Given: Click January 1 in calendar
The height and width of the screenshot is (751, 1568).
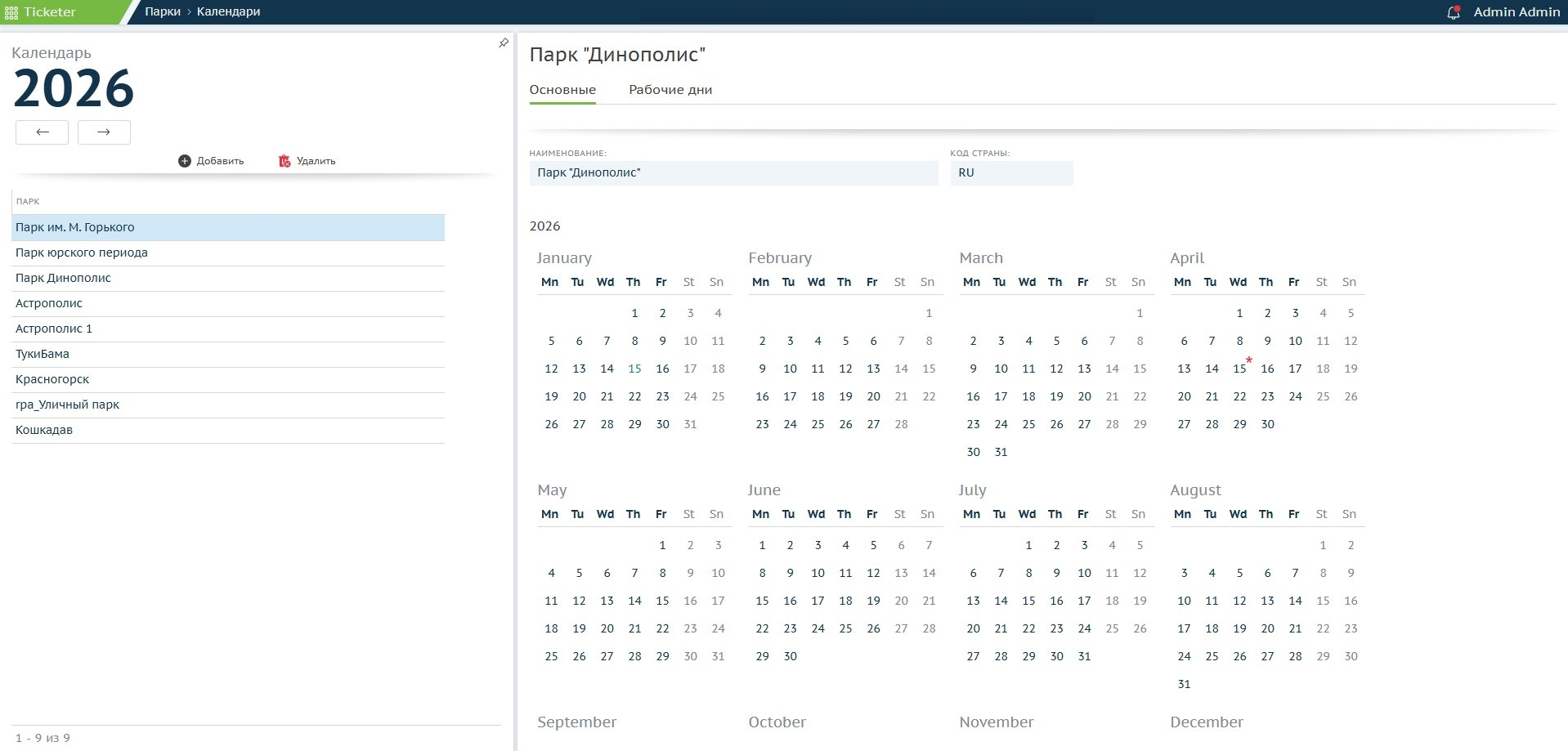Looking at the screenshot, I should (634, 313).
